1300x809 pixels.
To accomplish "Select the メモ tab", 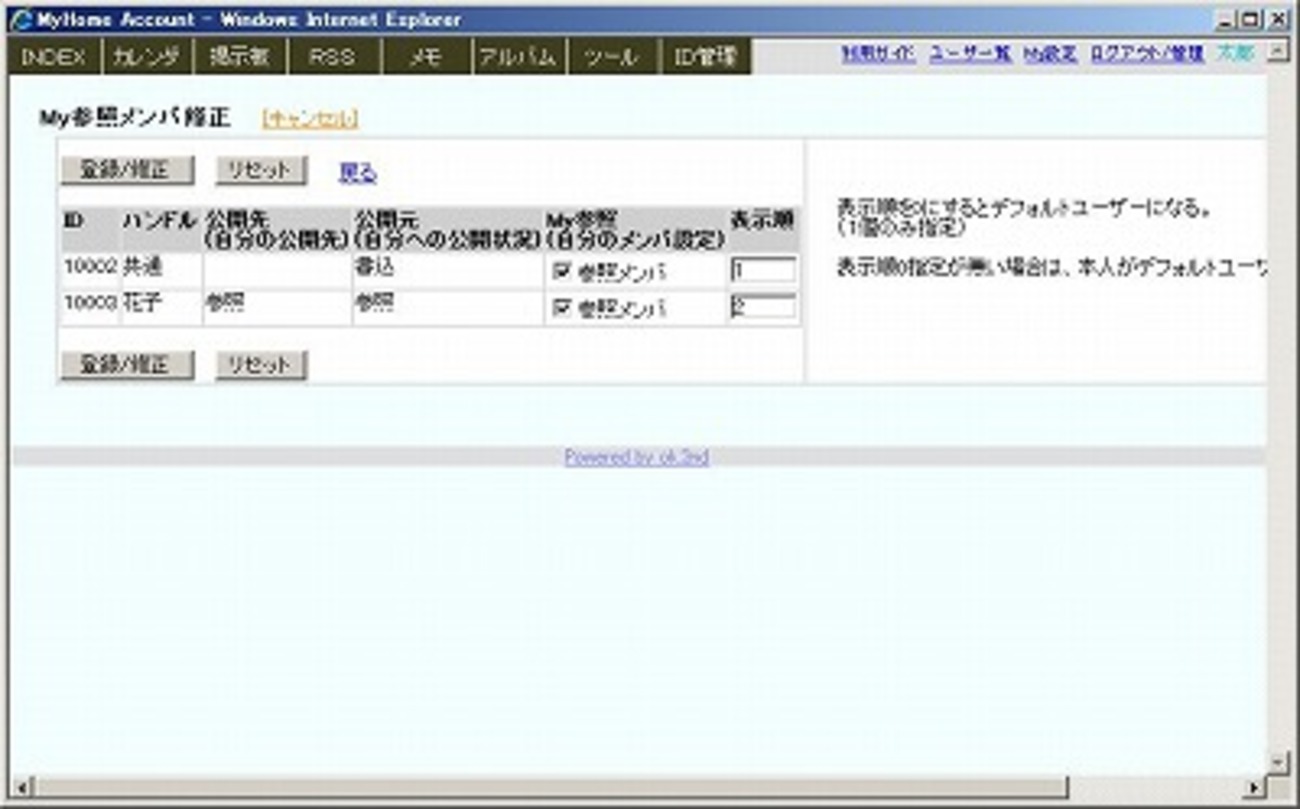I will coord(425,57).
